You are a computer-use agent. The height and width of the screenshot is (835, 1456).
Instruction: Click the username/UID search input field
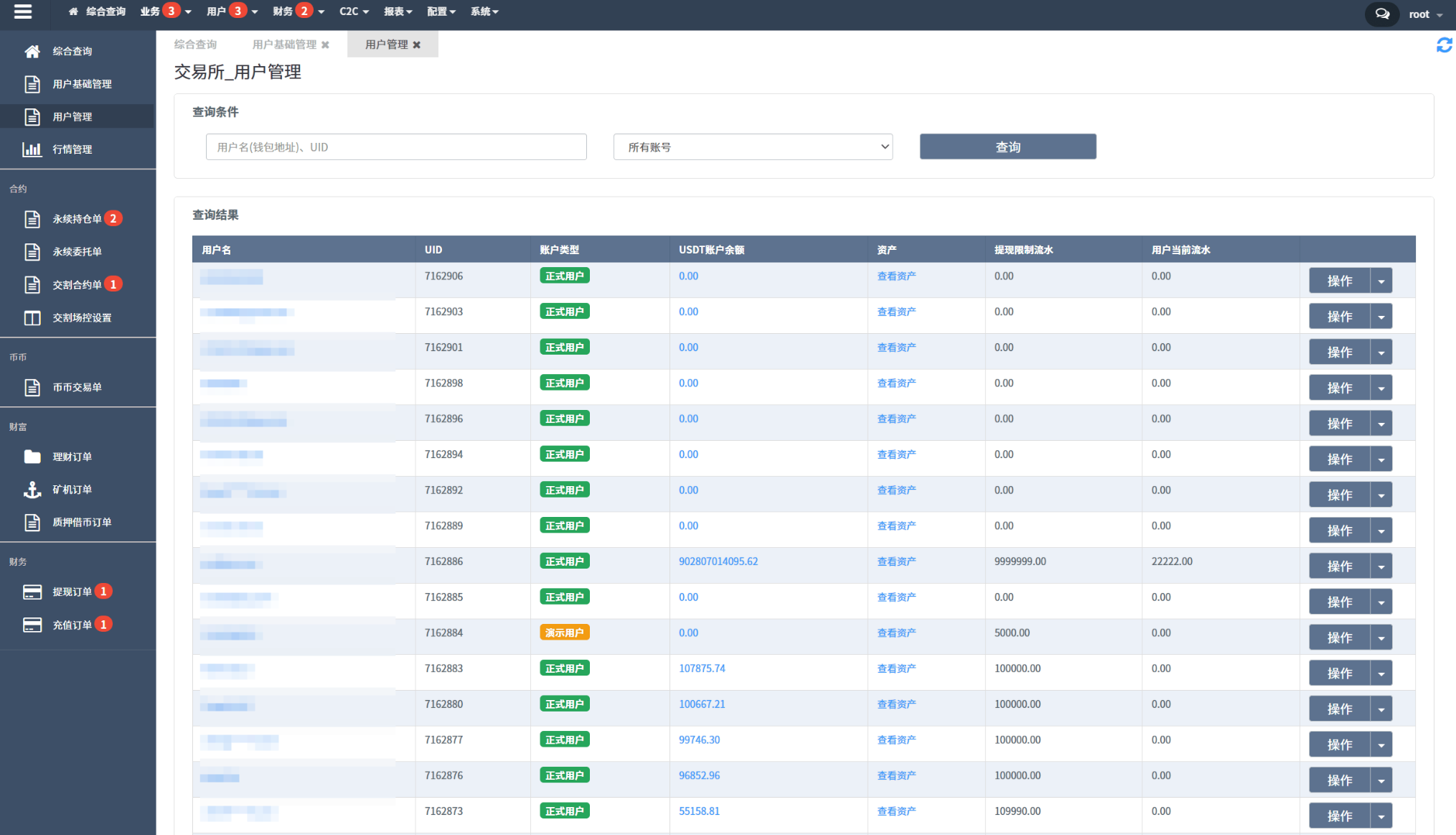(x=396, y=147)
